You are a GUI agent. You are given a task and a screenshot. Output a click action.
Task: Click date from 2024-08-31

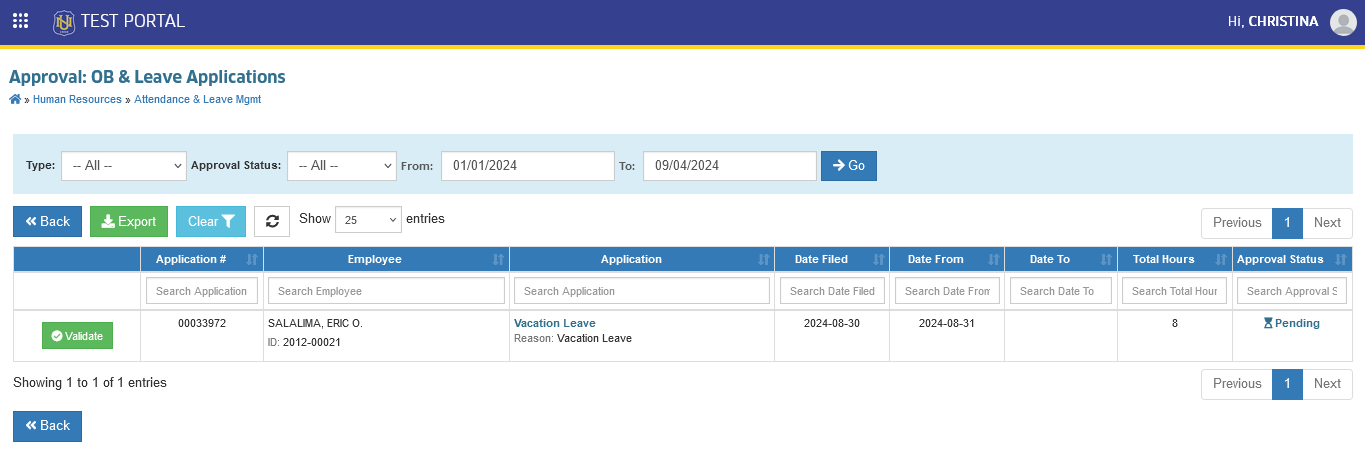pyautogui.click(x=947, y=323)
